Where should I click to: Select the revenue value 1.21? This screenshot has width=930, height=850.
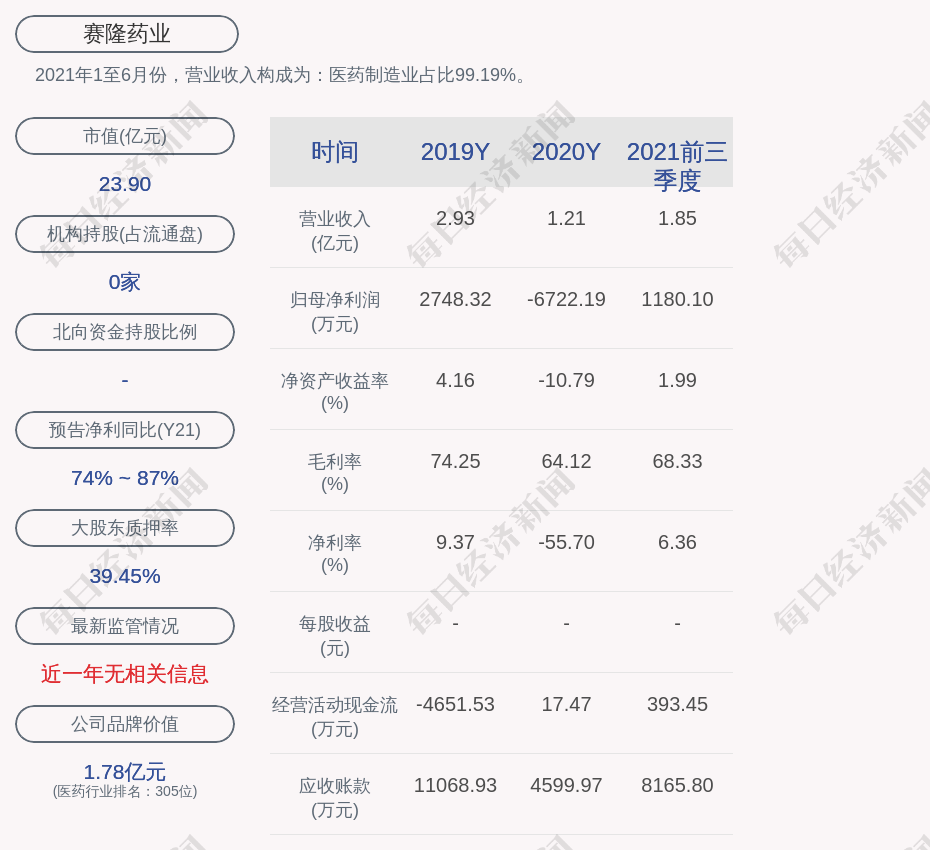pos(566,218)
